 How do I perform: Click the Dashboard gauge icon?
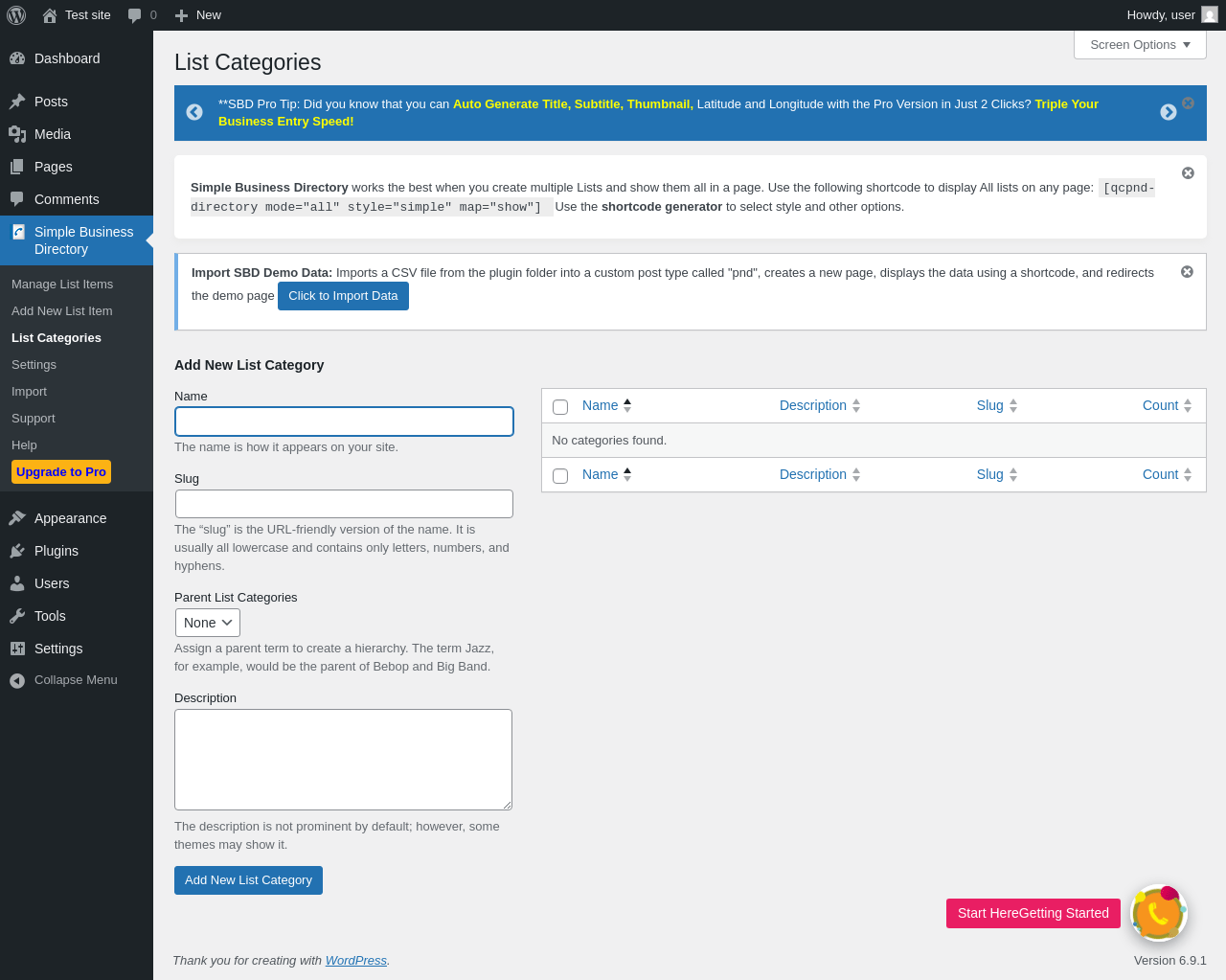(17, 58)
